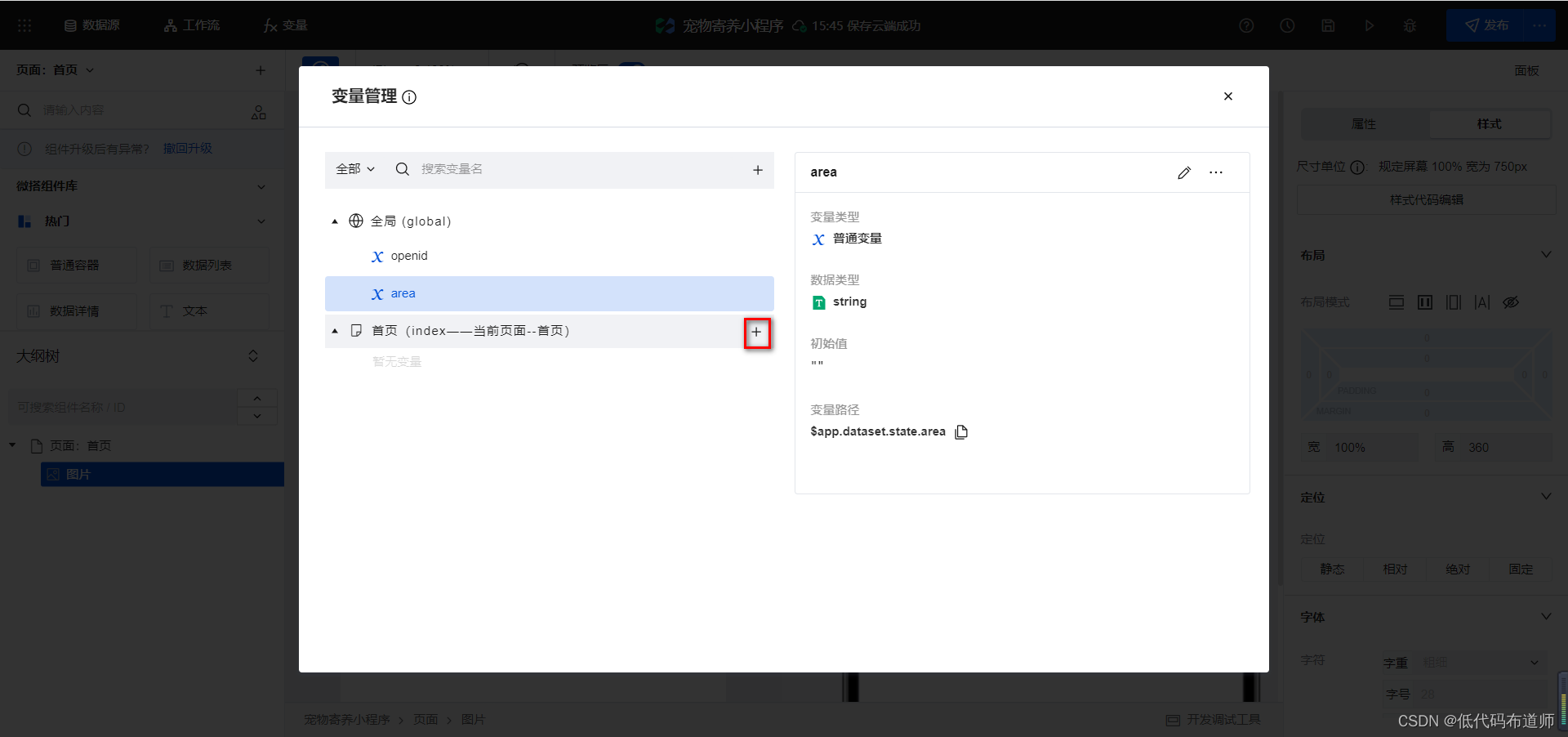
Task: Select the 数据详情 component
Action: pos(77,311)
